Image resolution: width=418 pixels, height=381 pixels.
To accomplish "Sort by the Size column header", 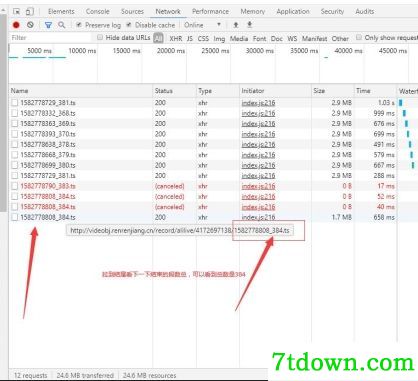I will point(332,91).
